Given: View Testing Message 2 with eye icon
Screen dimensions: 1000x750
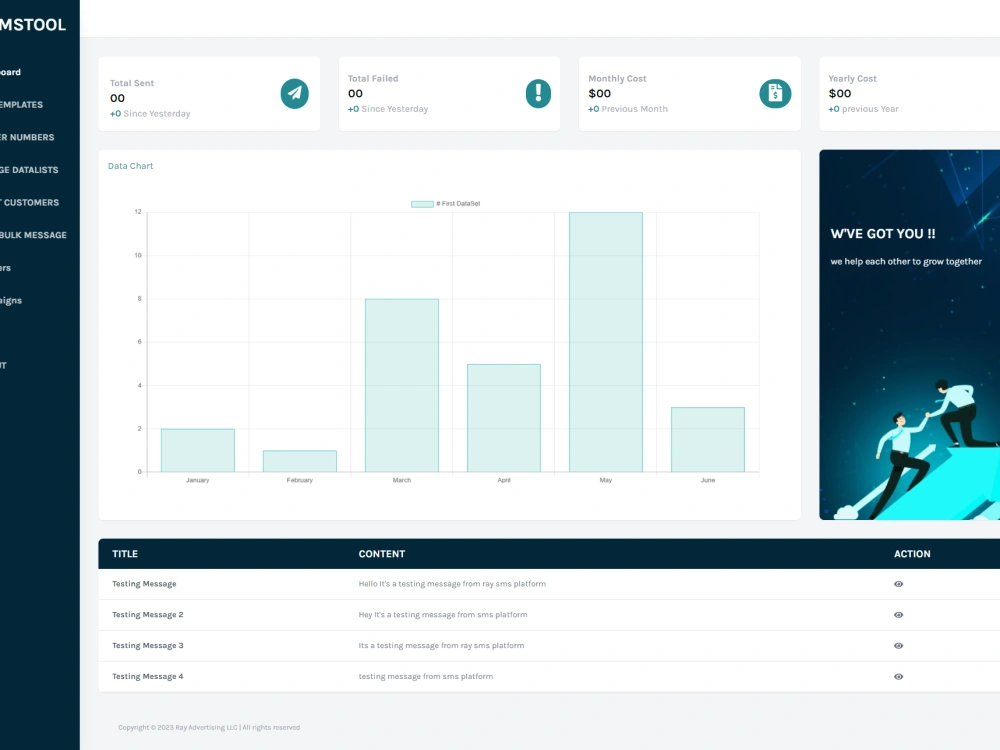Looking at the screenshot, I should pos(898,615).
